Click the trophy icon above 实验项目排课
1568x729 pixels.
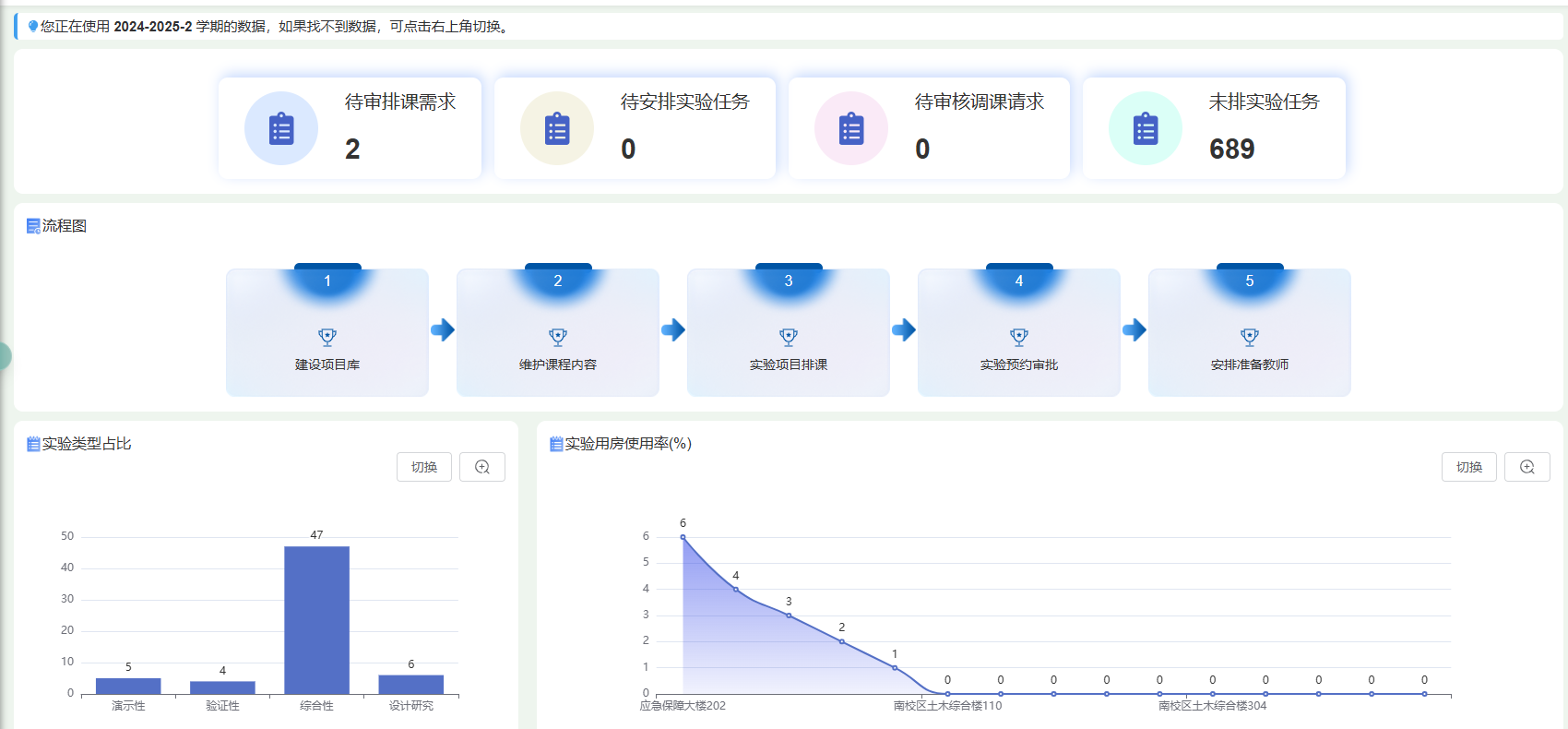coord(789,337)
